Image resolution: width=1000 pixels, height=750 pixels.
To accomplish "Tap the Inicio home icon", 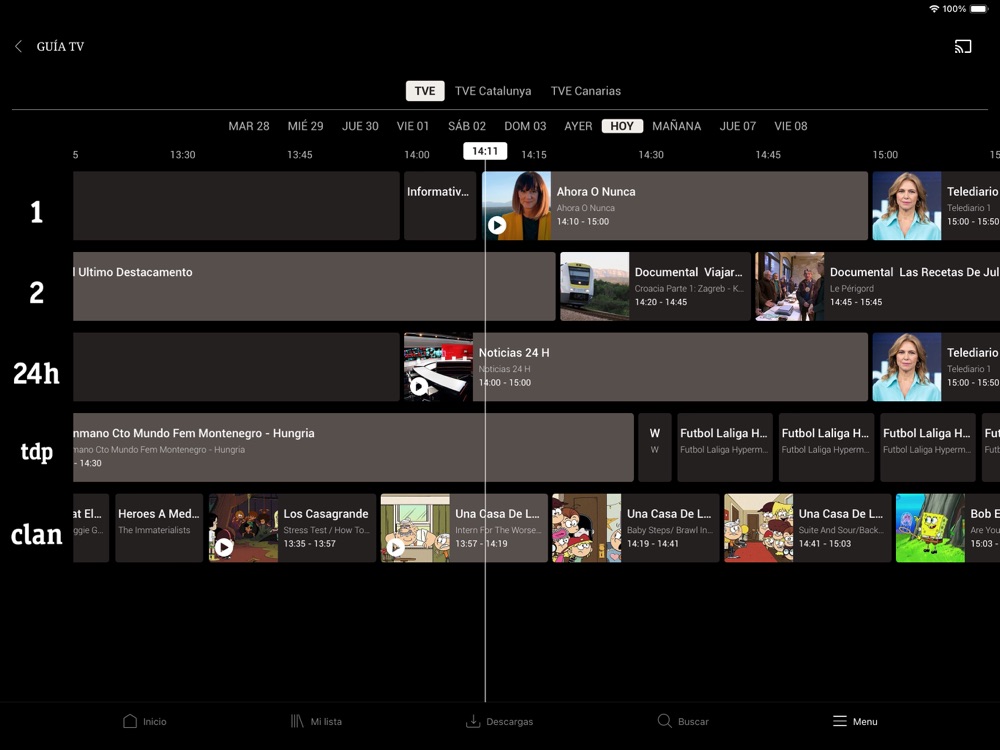I will click(130, 721).
